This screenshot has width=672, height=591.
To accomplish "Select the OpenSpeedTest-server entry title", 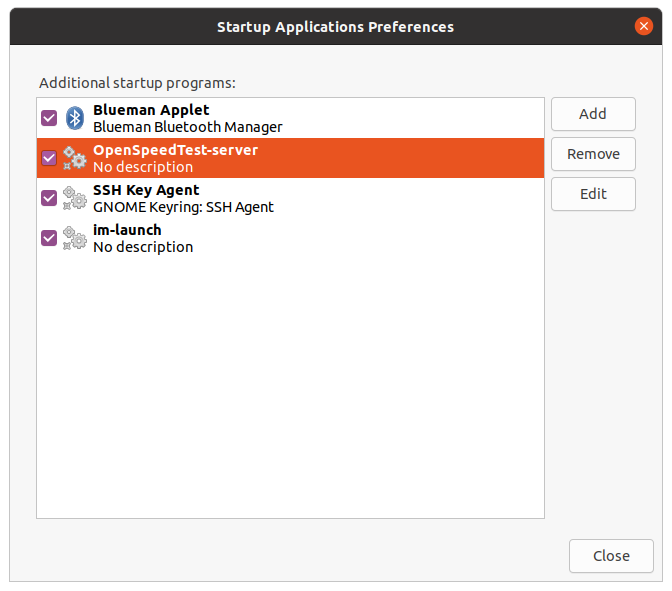I will click(x=175, y=150).
